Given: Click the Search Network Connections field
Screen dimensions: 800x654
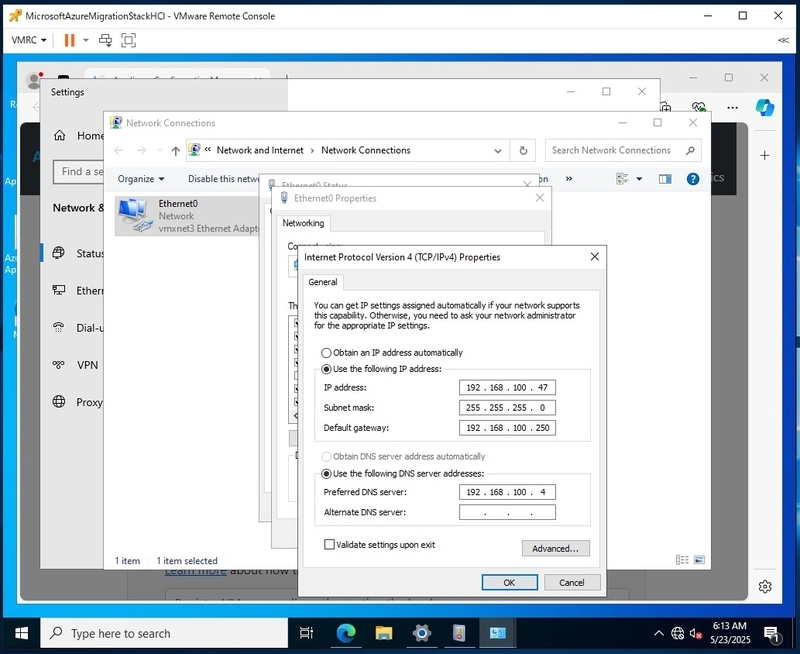Looking at the screenshot, I should click(x=622, y=150).
